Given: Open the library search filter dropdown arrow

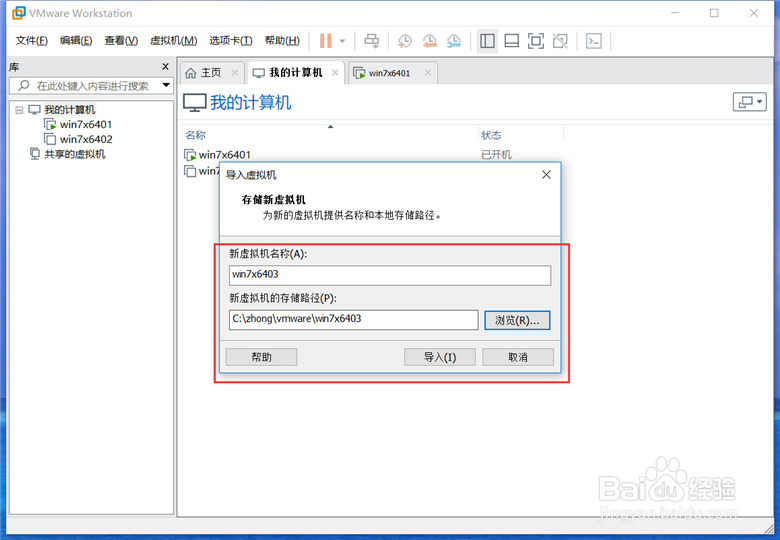Looking at the screenshot, I should pyautogui.click(x=166, y=86).
